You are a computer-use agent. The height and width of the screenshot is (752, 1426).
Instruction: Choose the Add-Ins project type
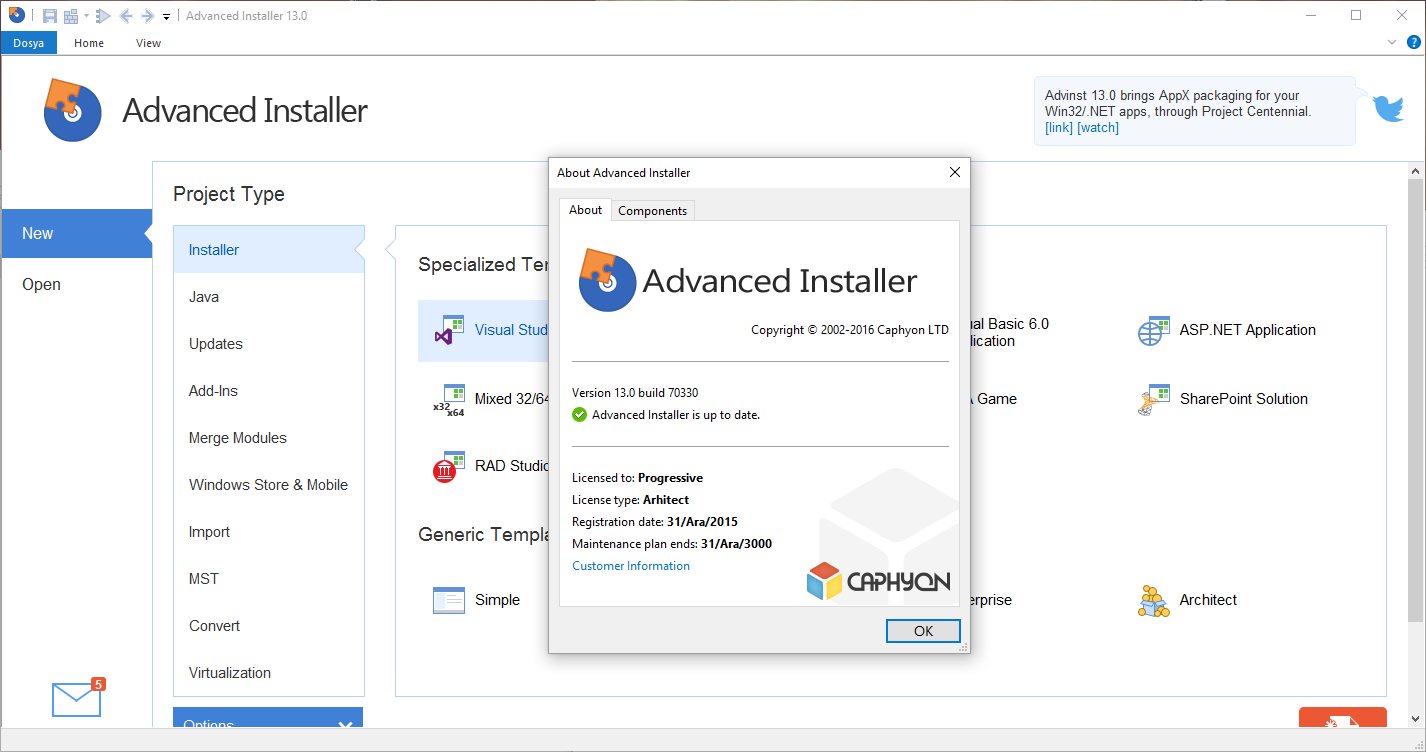268,391
